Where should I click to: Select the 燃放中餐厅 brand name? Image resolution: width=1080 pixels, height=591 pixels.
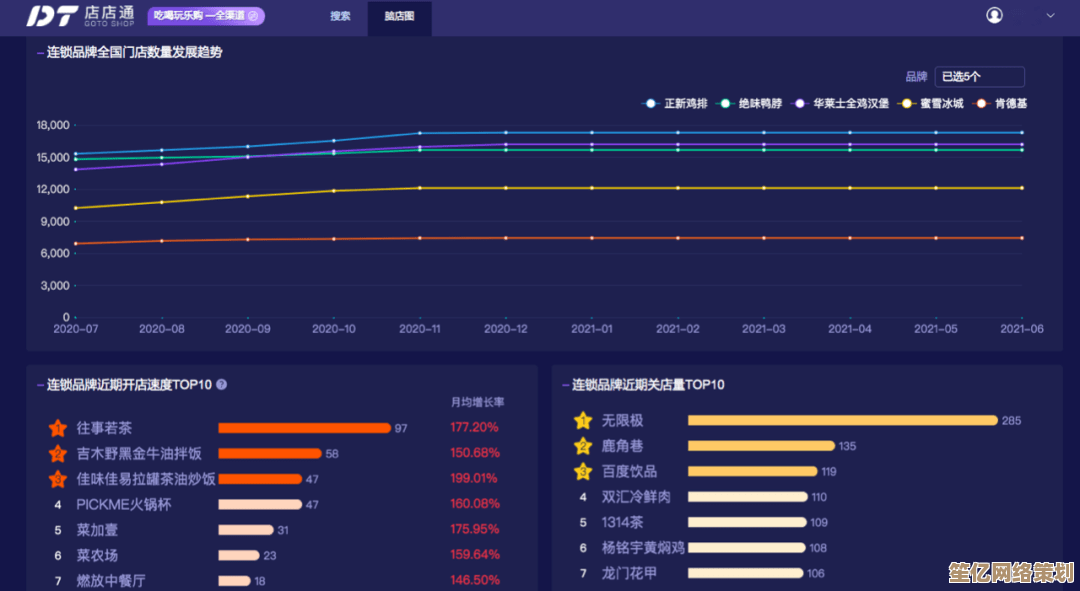click(111, 581)
